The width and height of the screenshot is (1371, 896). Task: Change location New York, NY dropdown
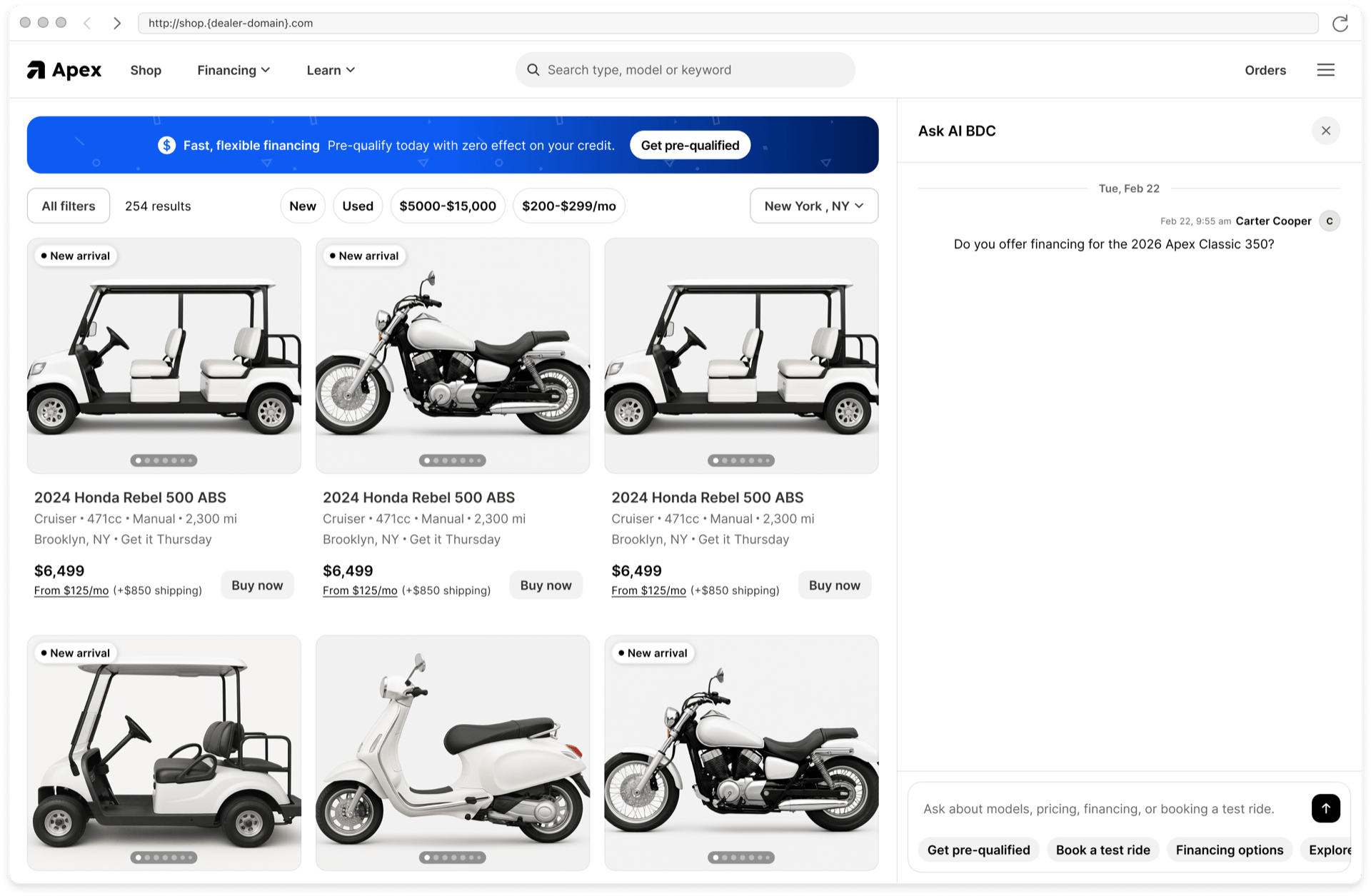(x=813, y=206)
